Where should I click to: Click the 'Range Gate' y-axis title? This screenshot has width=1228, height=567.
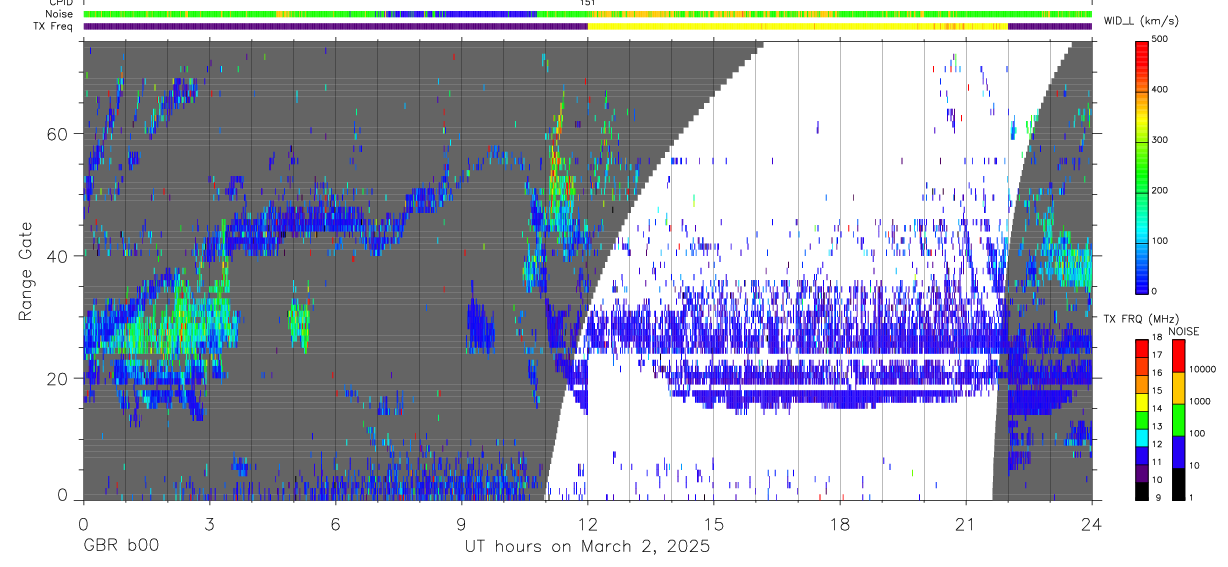pos(26,272)
